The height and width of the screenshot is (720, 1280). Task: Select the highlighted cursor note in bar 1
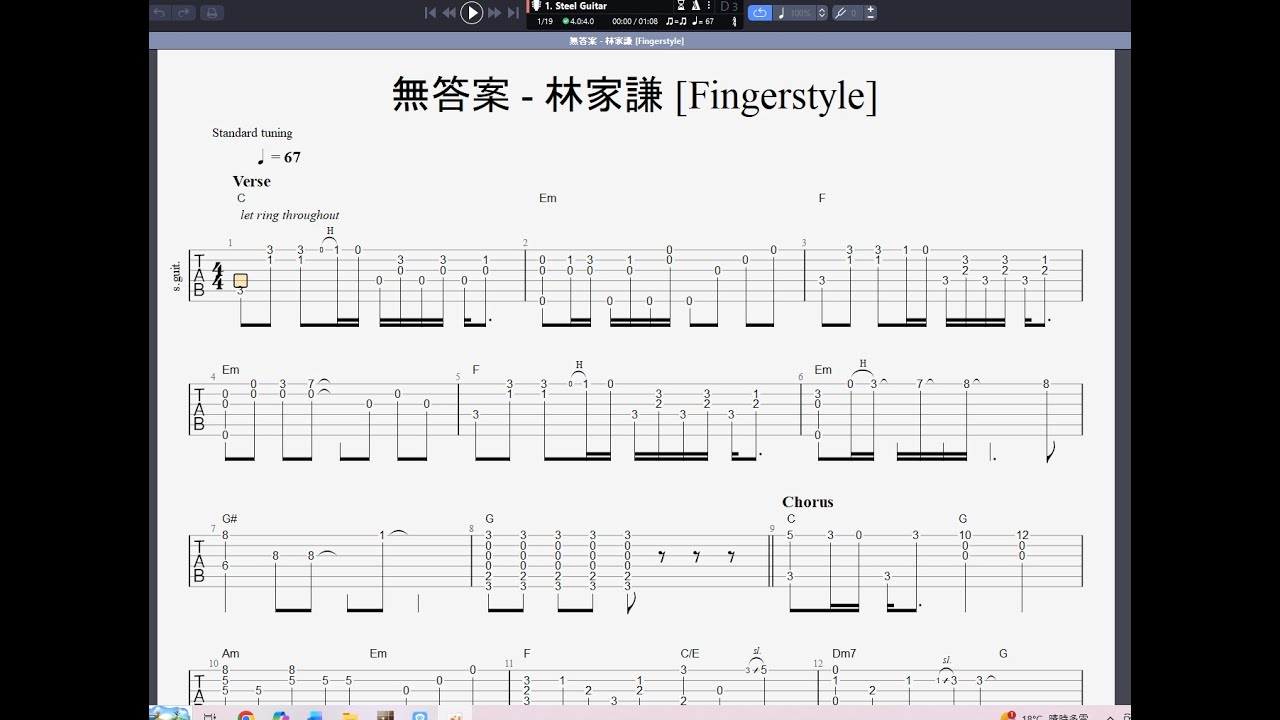pyautogui.click(x=240, y=281)
